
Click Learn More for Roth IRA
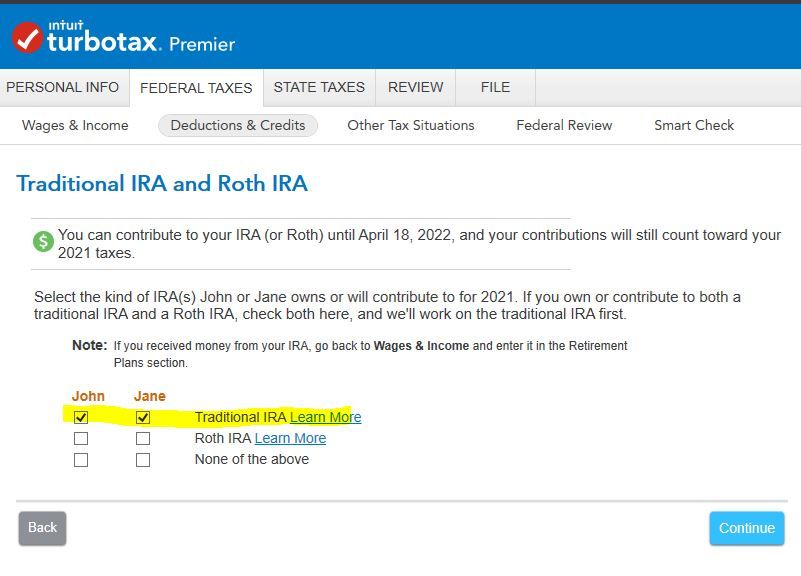[290, 438]
